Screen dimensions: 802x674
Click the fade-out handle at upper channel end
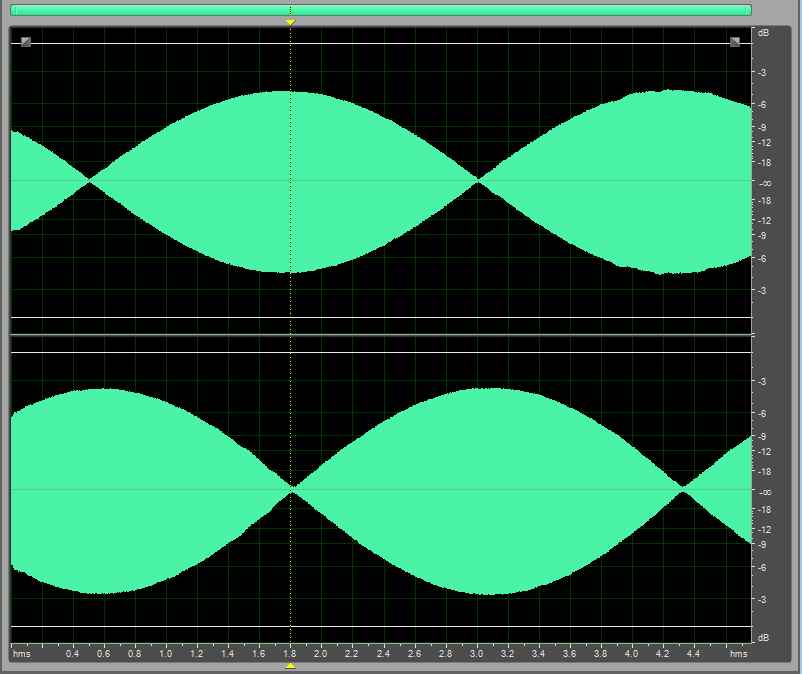tap(734, 42)
